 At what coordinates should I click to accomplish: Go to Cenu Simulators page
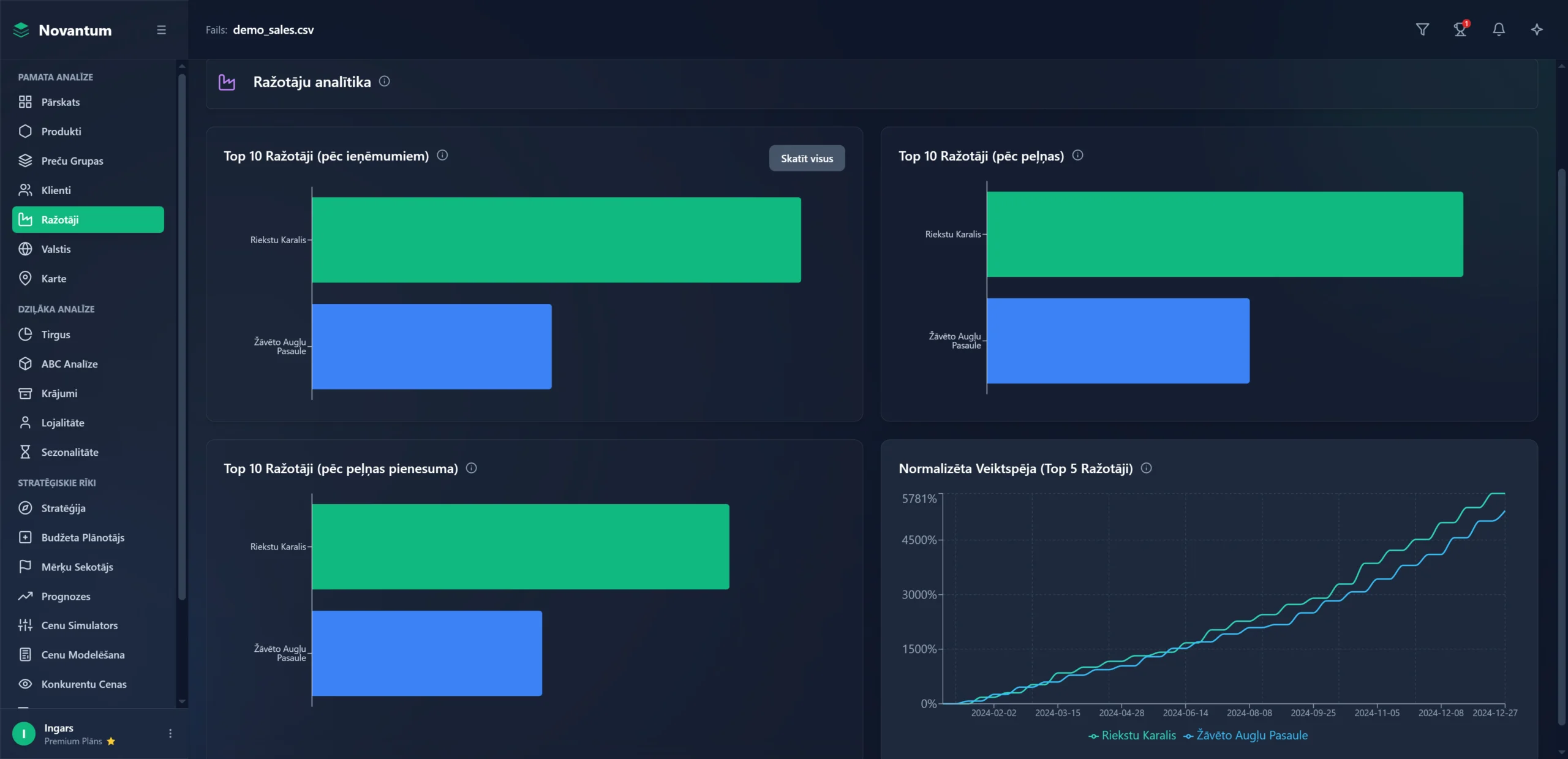tap(79, 625)
